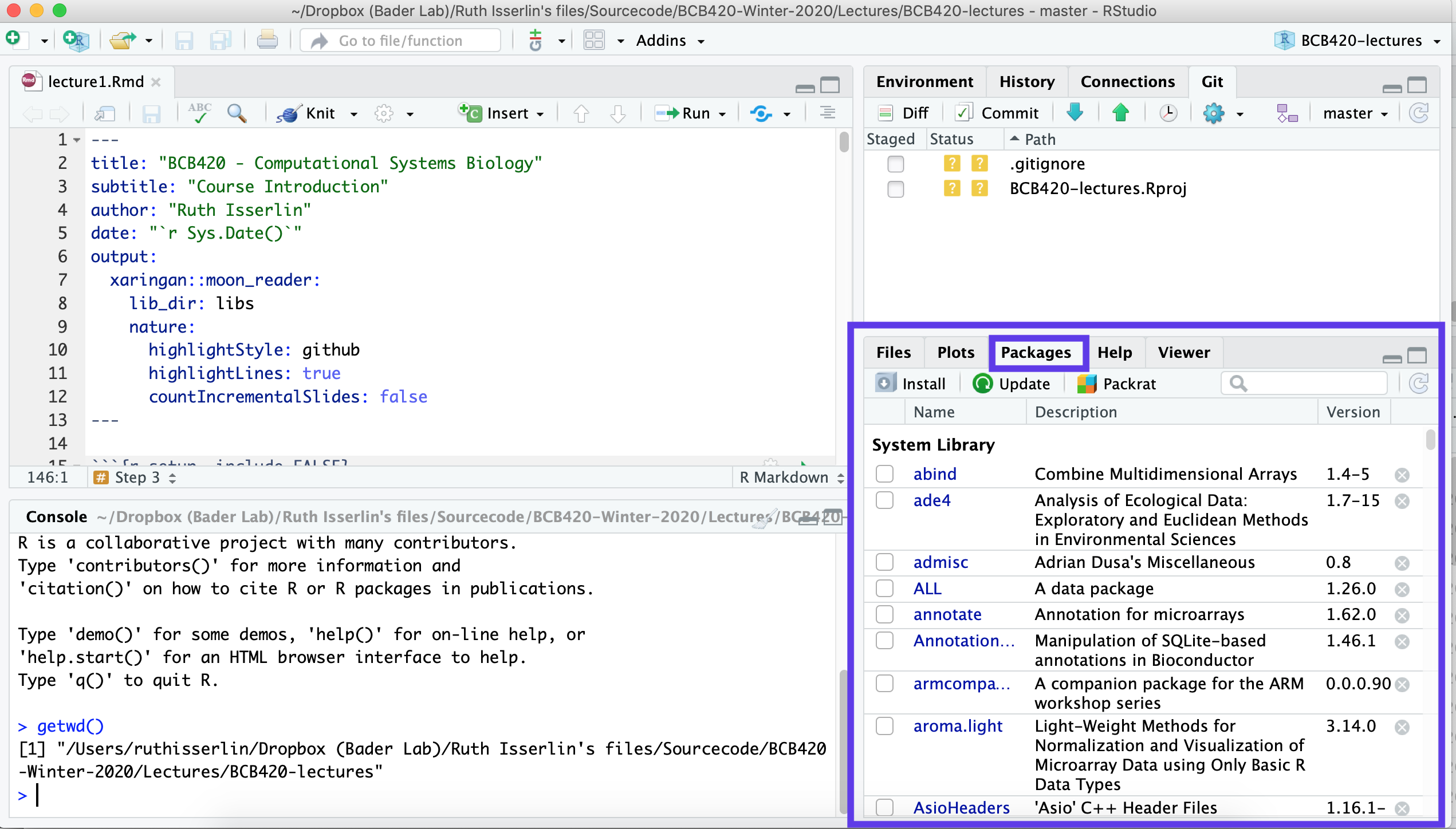The image size is (1456, 829).
Task: Go to the next chunk arrow
Action: (617, 113)
